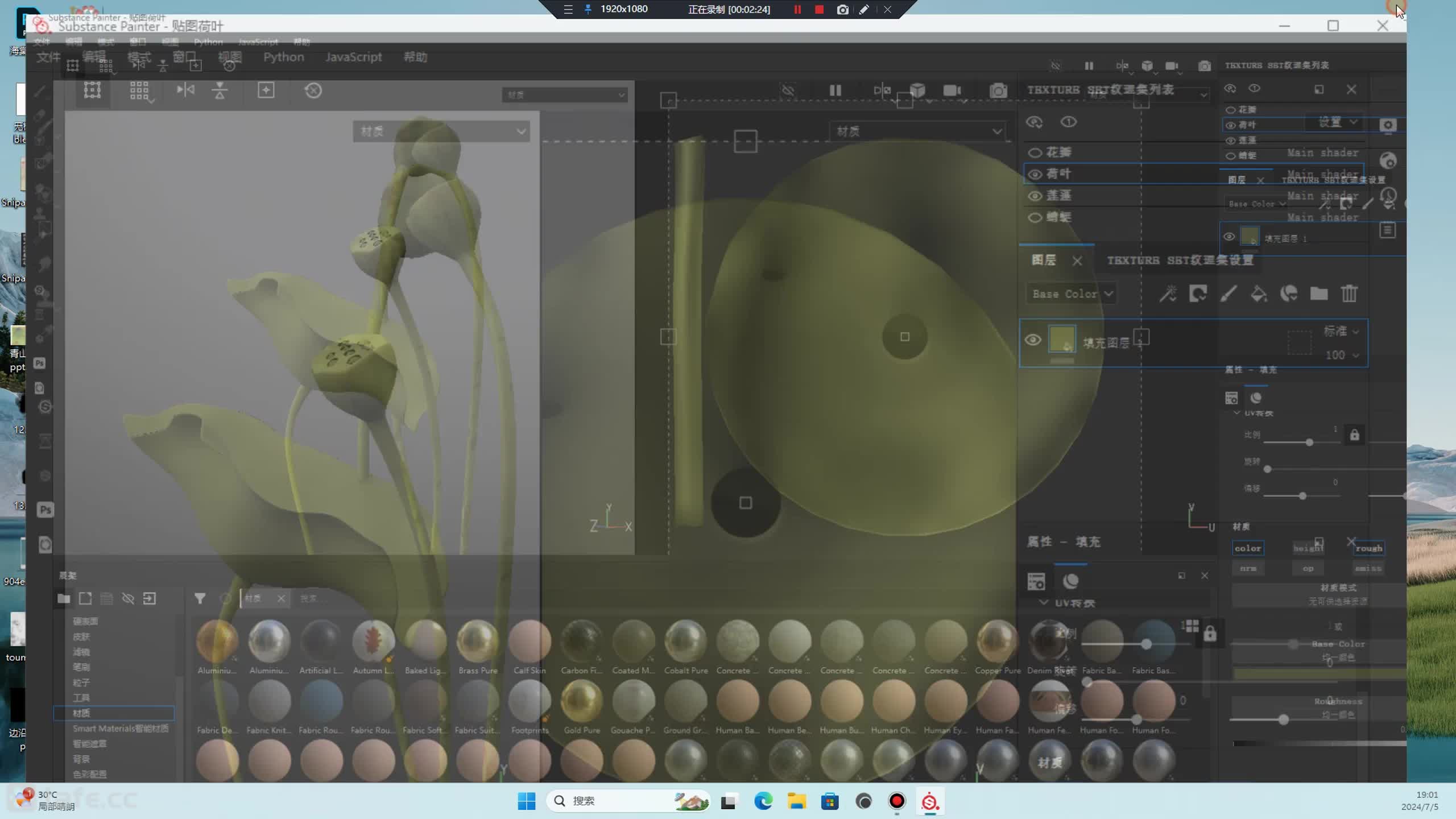Image resolution: width=1456 pixels, height=819 pixels.
Task: Click the shelf folder icon
Action: [64, 598]
